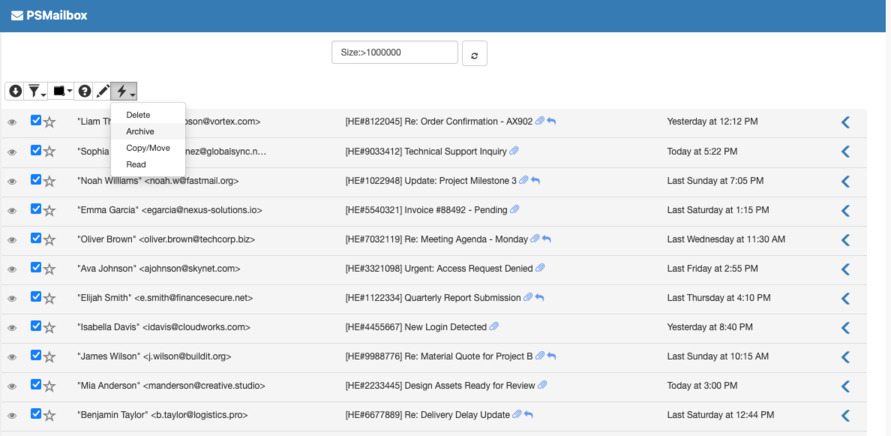Viewport: 891px width, 436px height.
Task: Expand Isabella Davis email with chevron
Action: click(845, 327)
